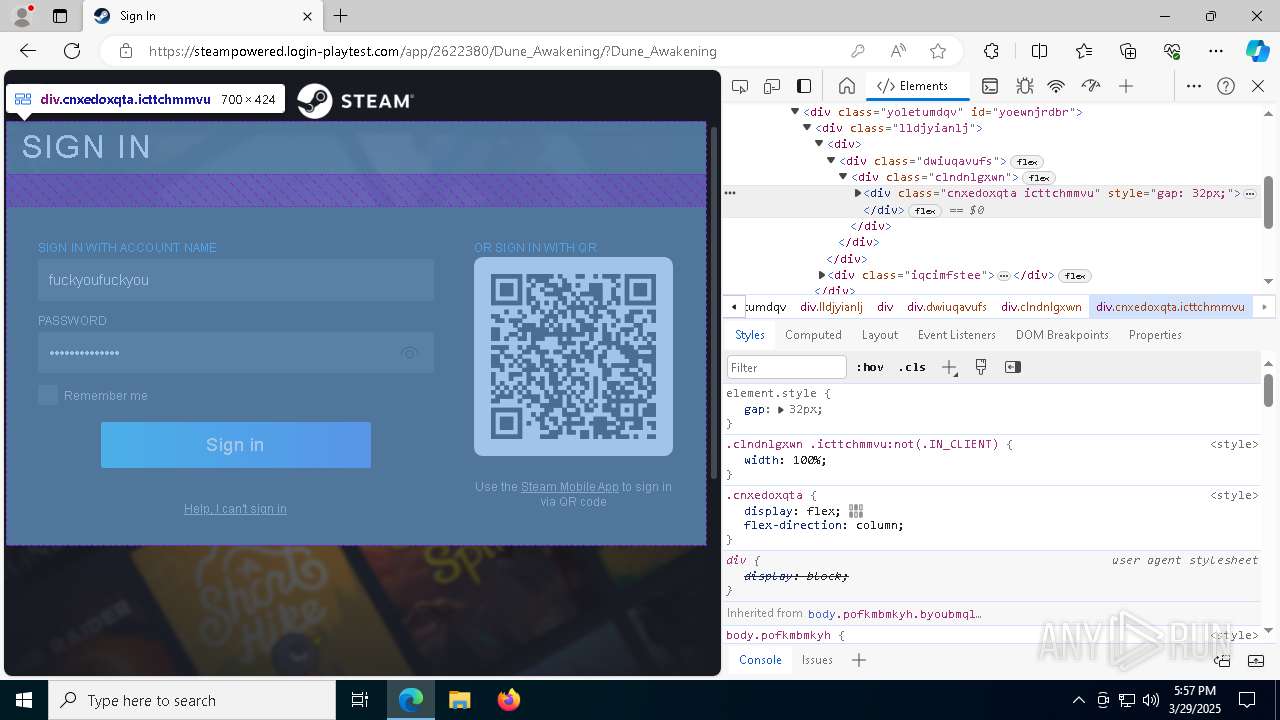This screenshot has width=1280, height=720.
Task: Toggle .cls class editor button
Action: (912, 367)
